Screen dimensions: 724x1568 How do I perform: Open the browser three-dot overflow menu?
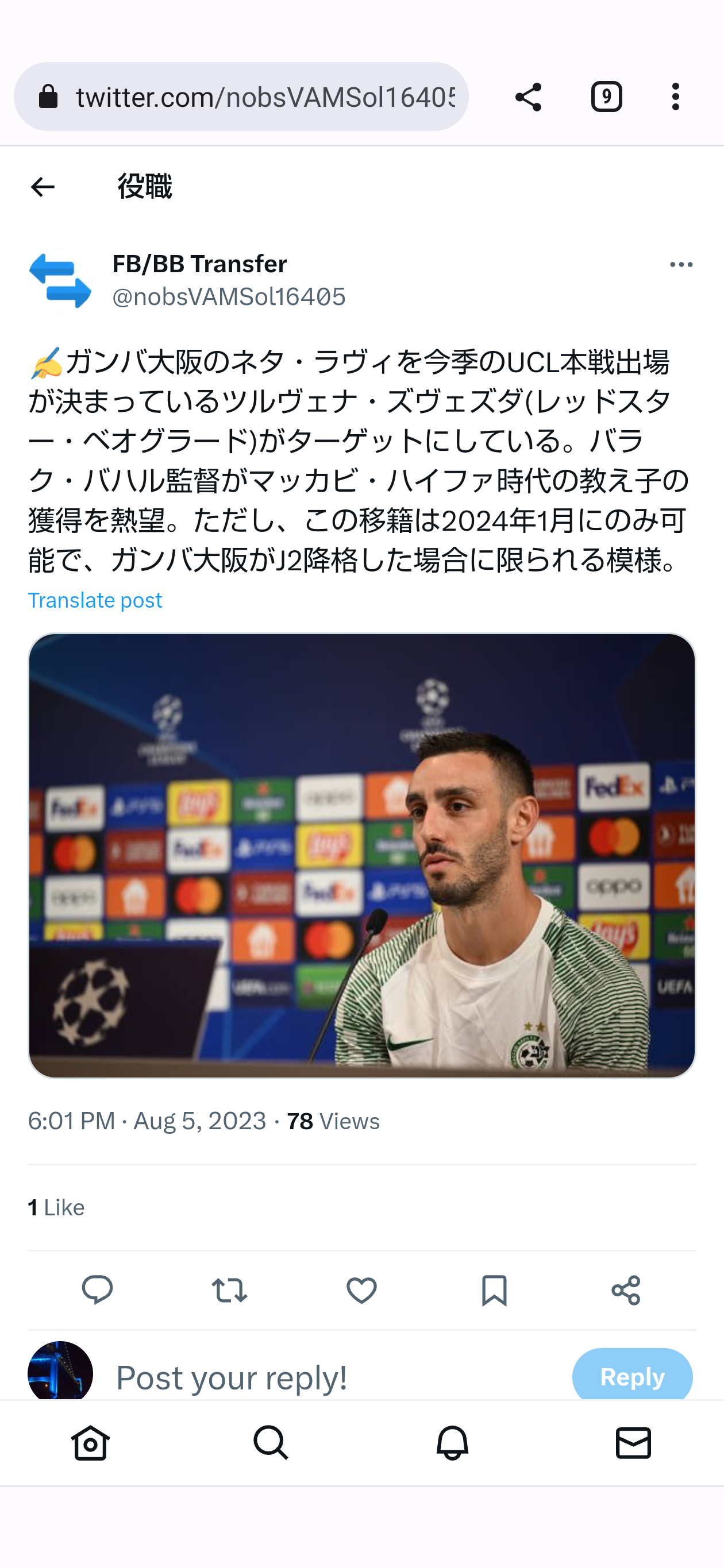(675, 97)
